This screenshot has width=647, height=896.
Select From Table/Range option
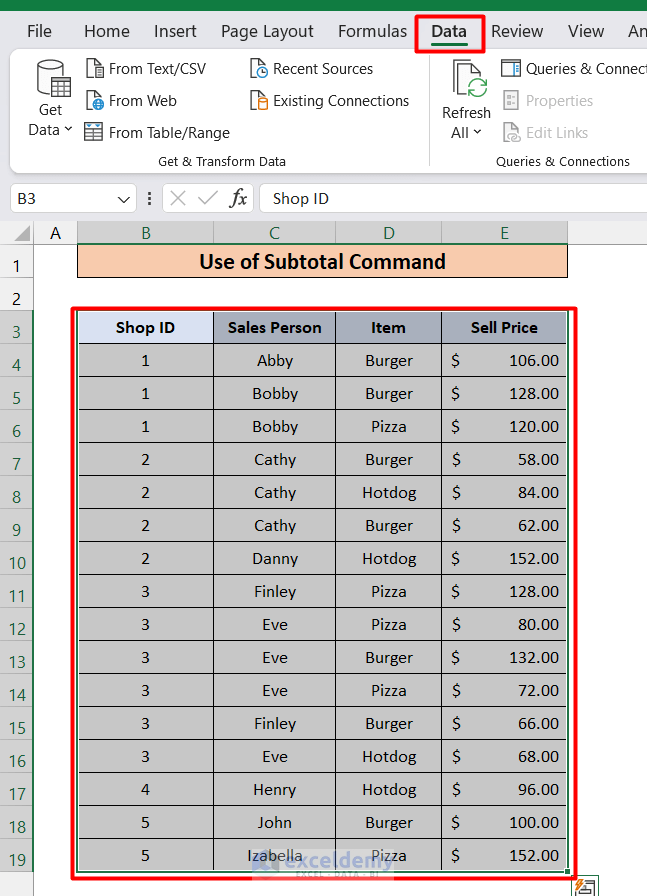[x=157, y=133]
